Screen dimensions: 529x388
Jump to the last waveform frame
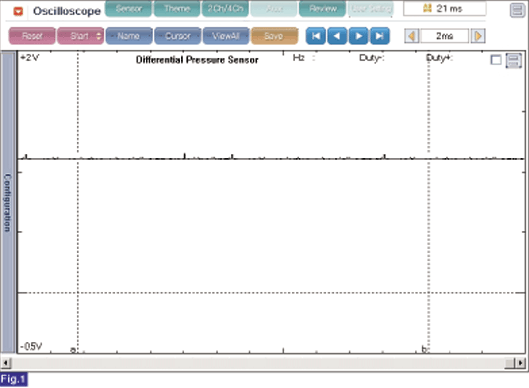(380, 36)
